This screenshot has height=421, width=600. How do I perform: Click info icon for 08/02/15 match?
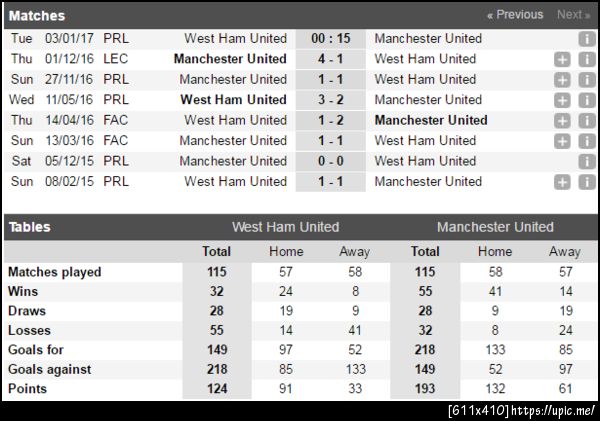coord(587,182)
